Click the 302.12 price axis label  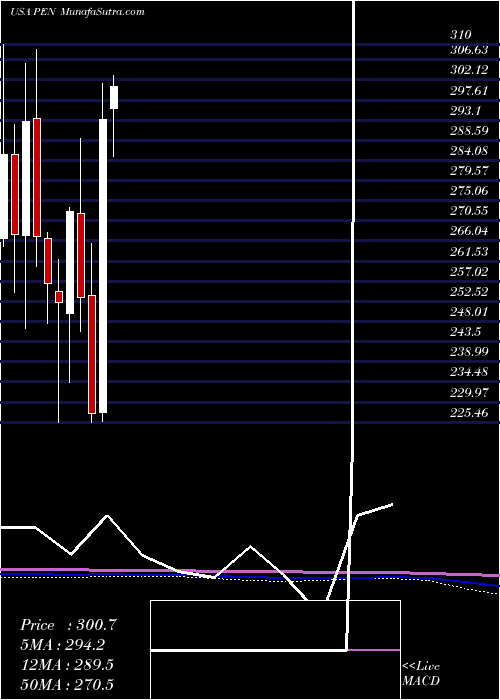click(x=468, y=70)
